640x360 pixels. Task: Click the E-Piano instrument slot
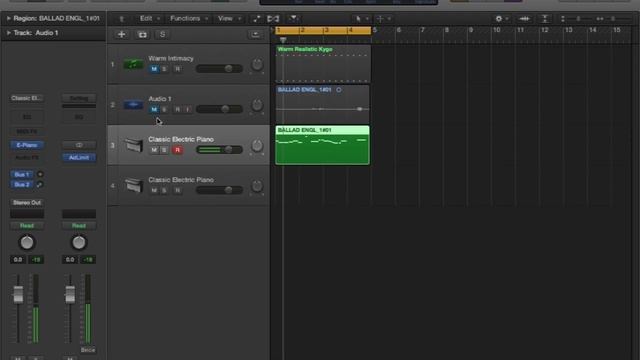[27, 145]
